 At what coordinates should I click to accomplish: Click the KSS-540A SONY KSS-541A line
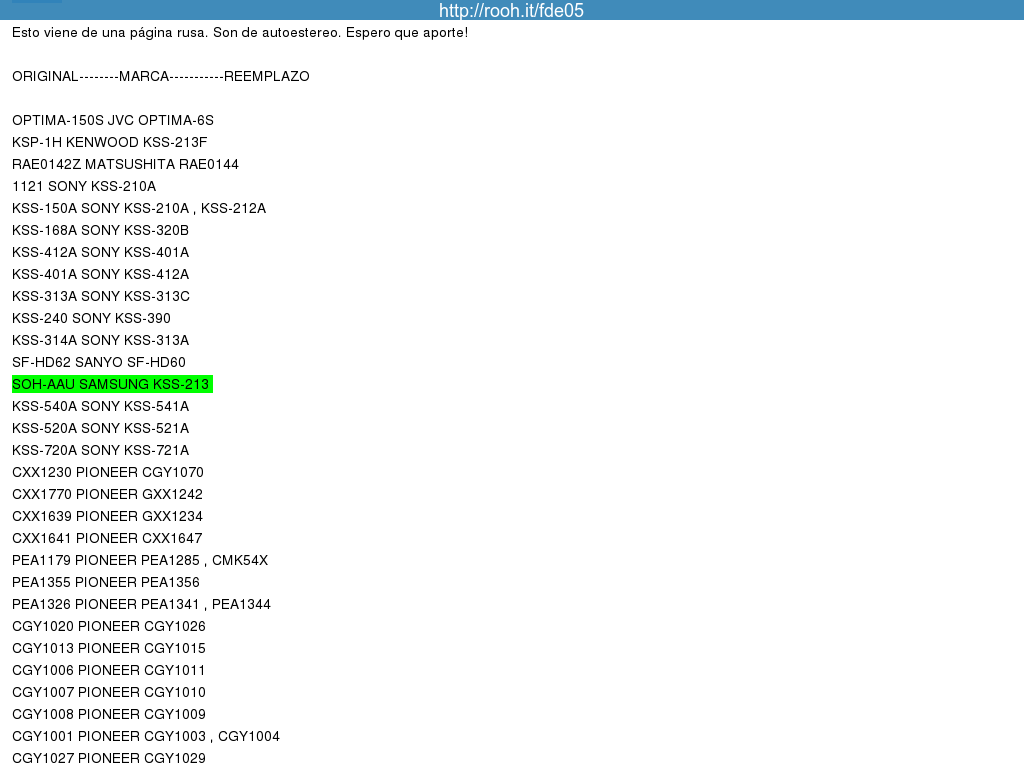(100, 406)
